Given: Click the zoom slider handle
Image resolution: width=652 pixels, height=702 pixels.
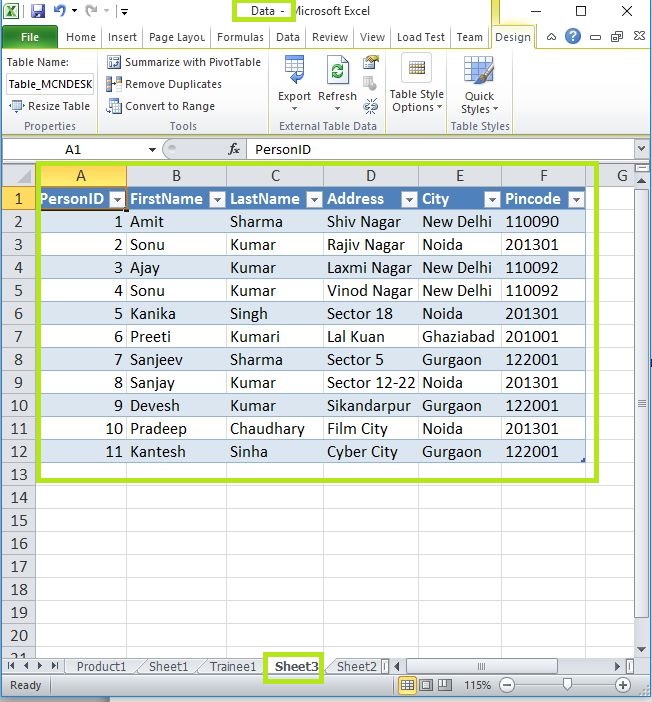Looking at the screenshot, I should pos(567,684).
